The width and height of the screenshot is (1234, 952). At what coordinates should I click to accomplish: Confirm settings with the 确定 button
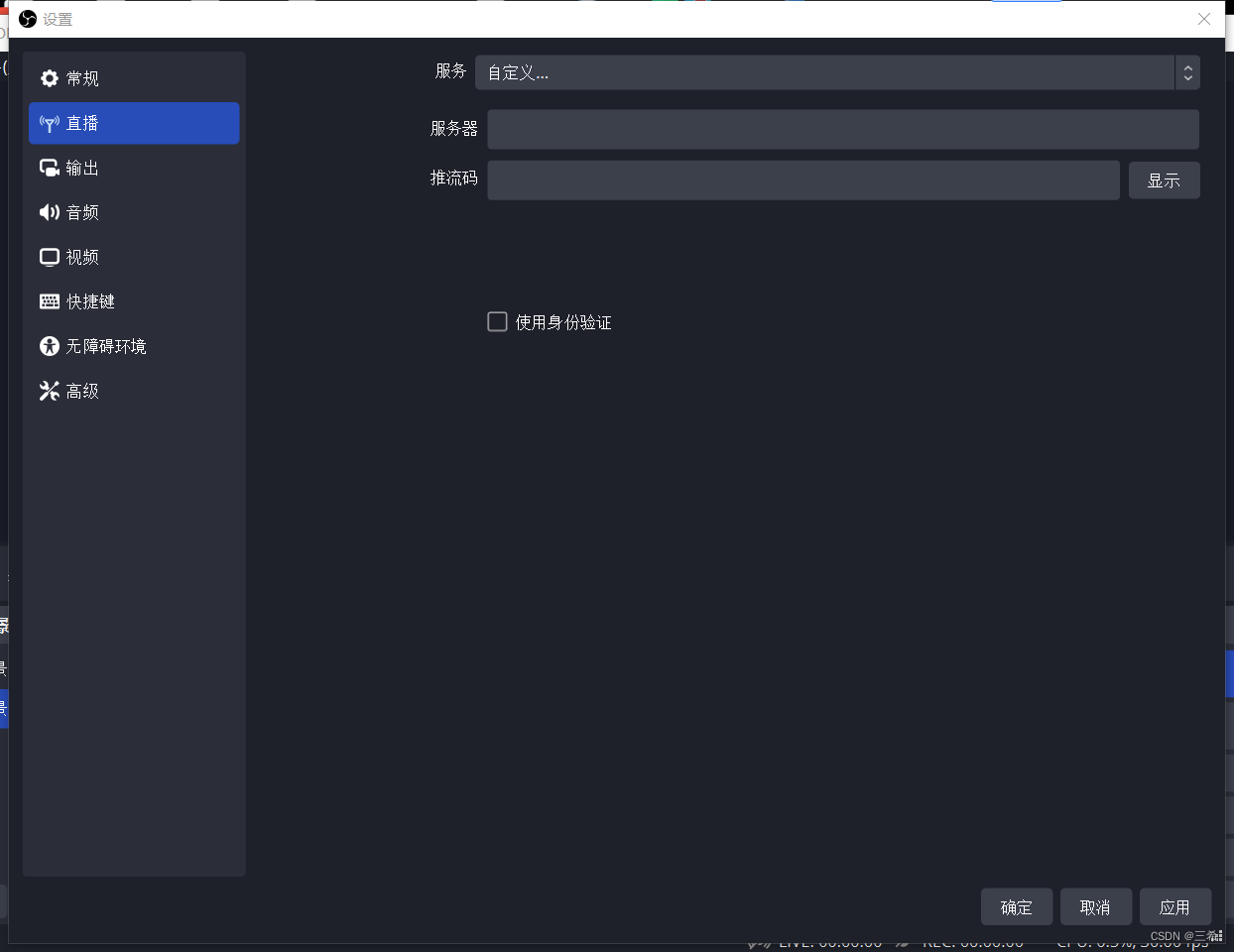point(1017,907)
